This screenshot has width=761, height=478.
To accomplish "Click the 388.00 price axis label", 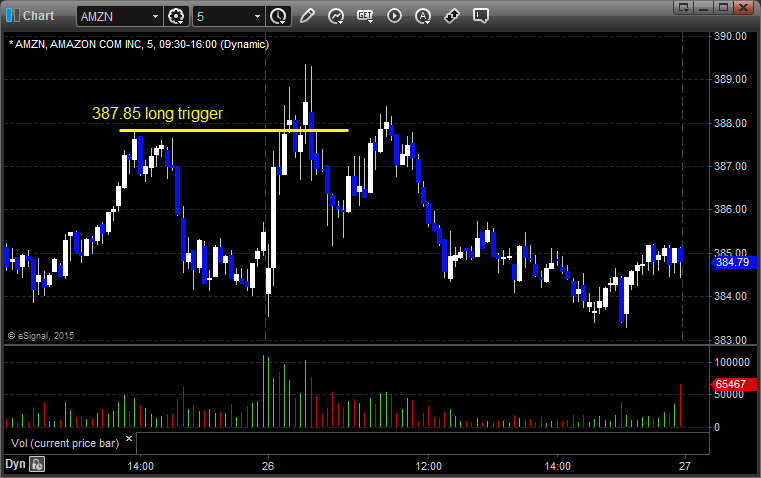I will coord(730,123).
